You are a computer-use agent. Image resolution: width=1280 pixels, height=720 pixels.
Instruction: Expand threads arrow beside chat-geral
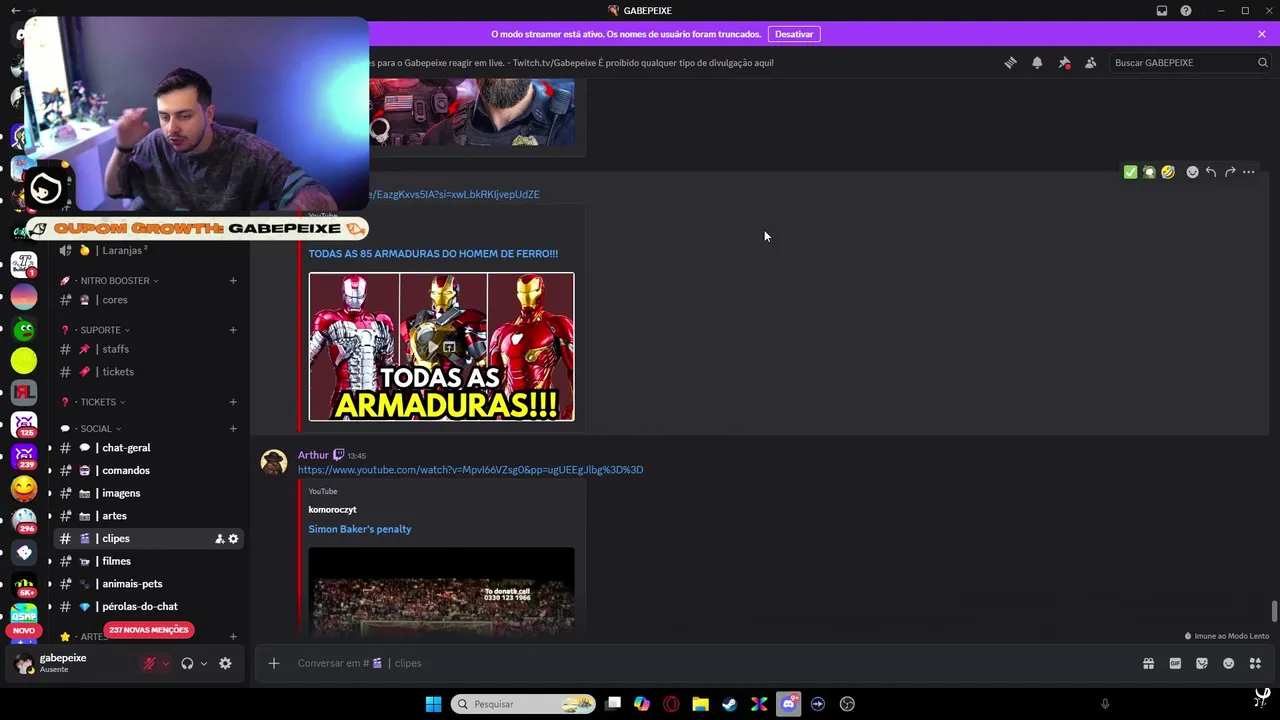(x=50, y=448)
